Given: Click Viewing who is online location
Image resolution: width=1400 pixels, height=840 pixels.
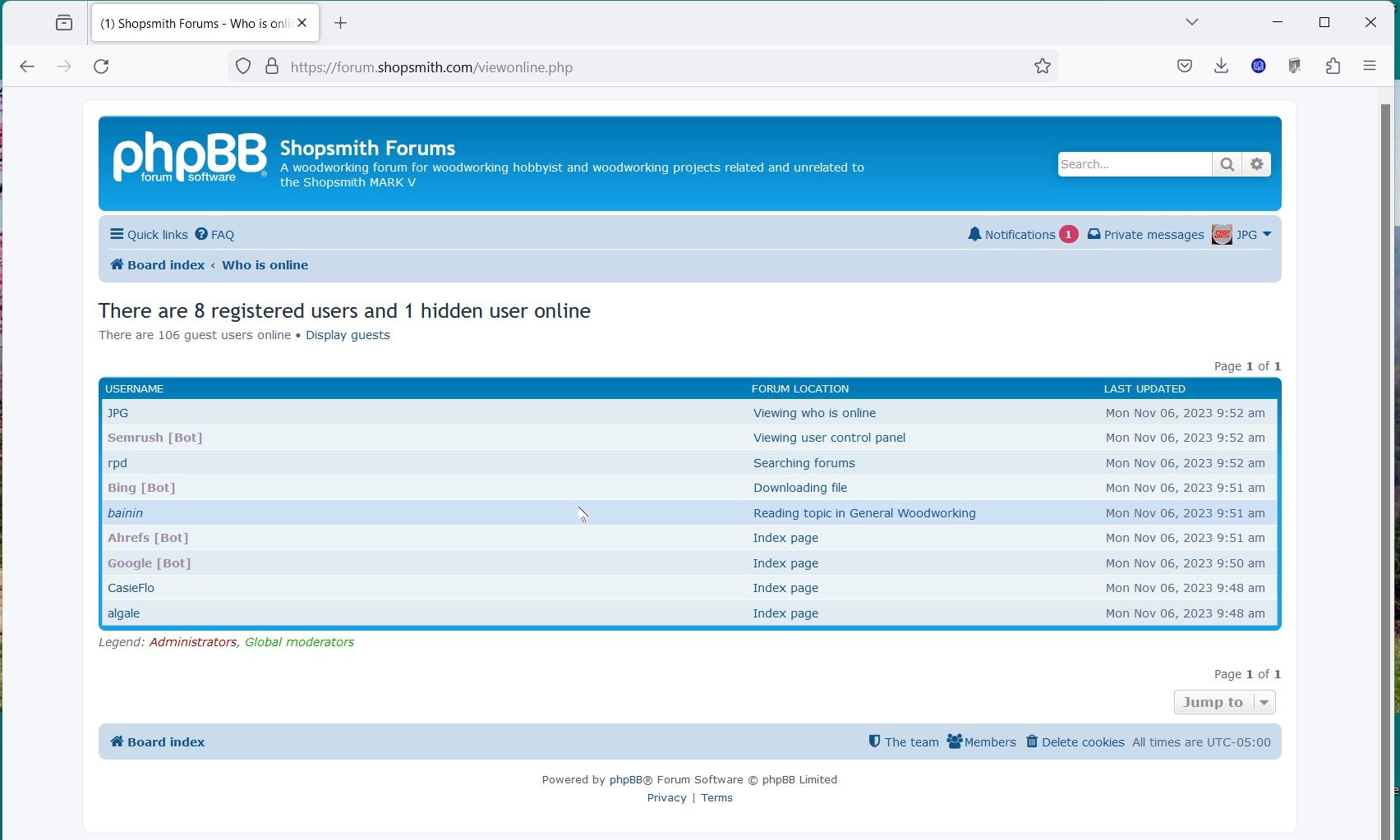Looking at the screenshot, I should click(x=814, y=413).
